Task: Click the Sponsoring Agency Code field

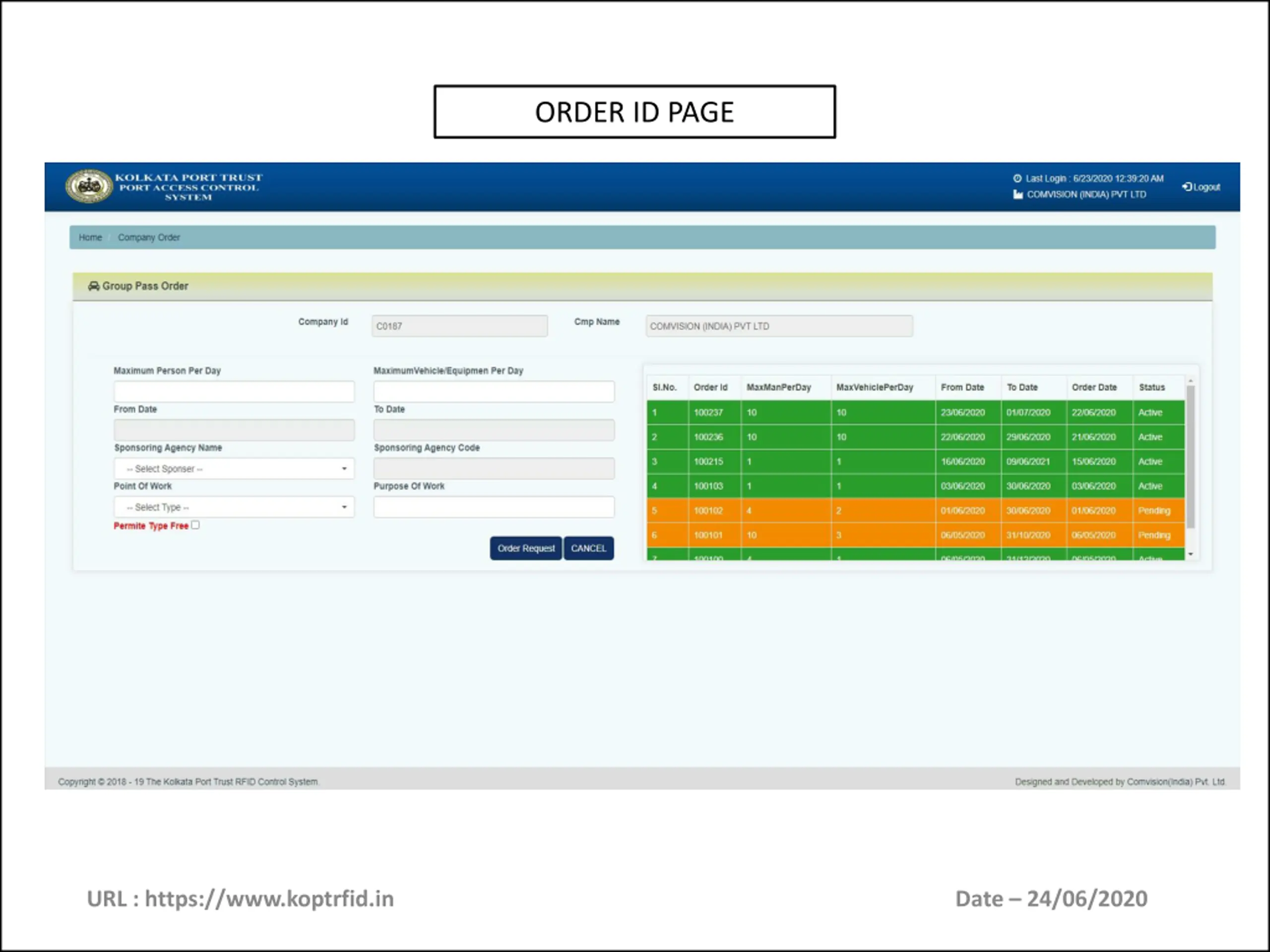Action: point(494,468)
